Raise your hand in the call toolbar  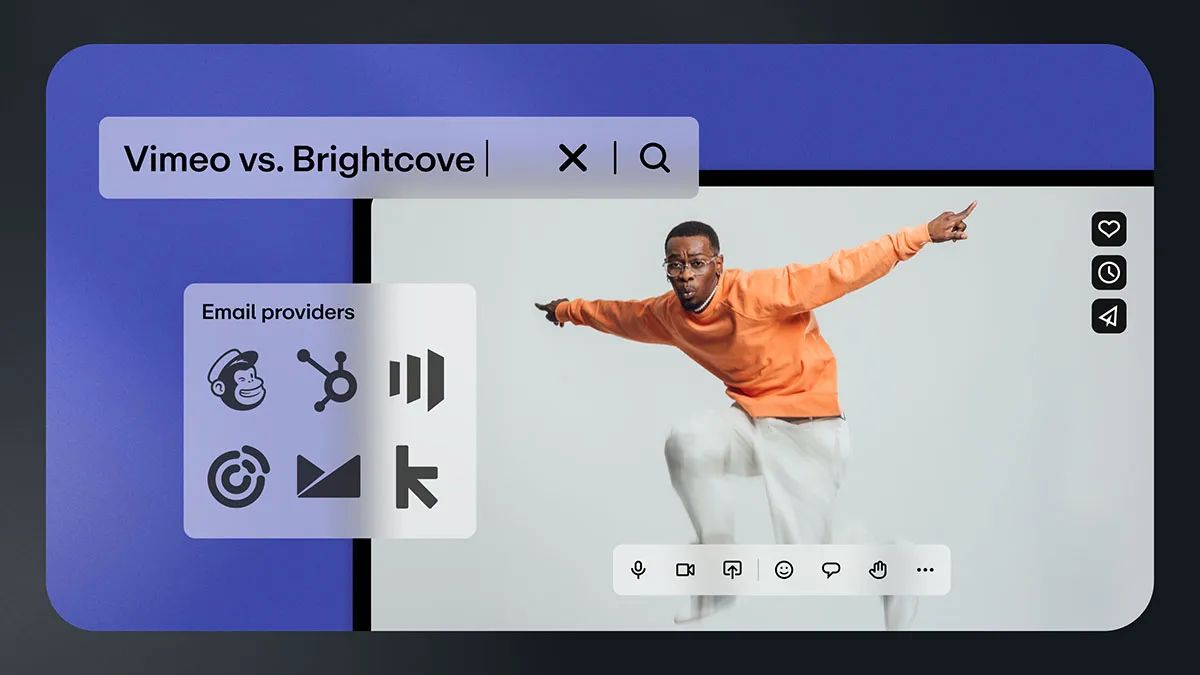pos(878,570)
